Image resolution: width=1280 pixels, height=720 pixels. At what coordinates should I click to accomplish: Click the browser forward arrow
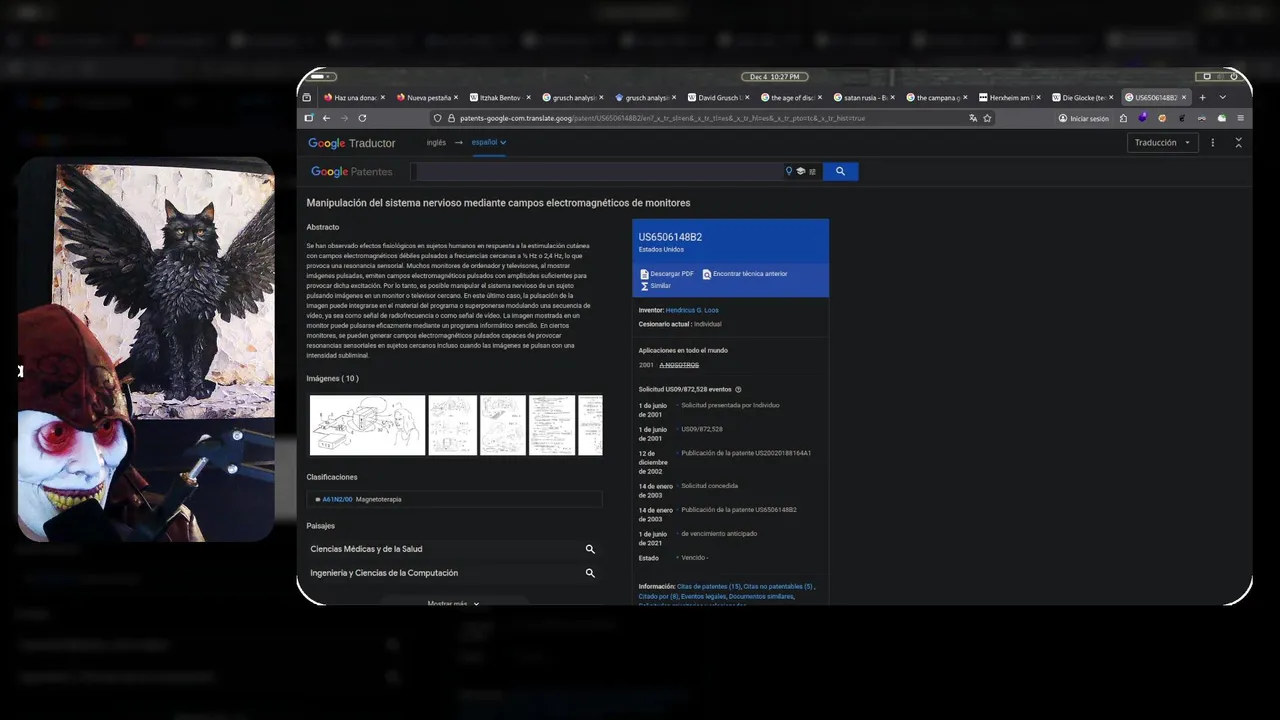pos(344,118)
